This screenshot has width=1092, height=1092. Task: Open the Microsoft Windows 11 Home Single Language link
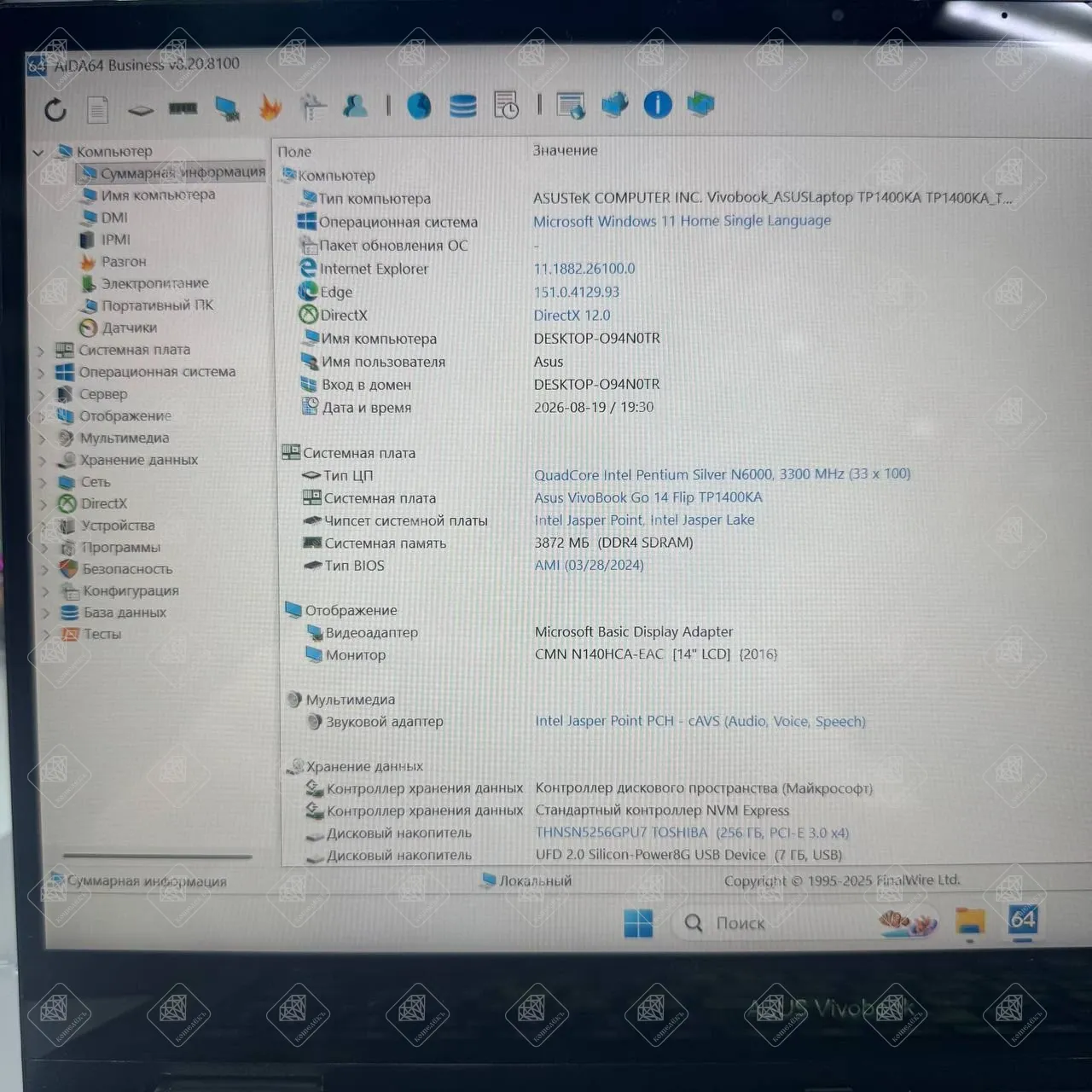pyautogui.click(x=682, y=221)
